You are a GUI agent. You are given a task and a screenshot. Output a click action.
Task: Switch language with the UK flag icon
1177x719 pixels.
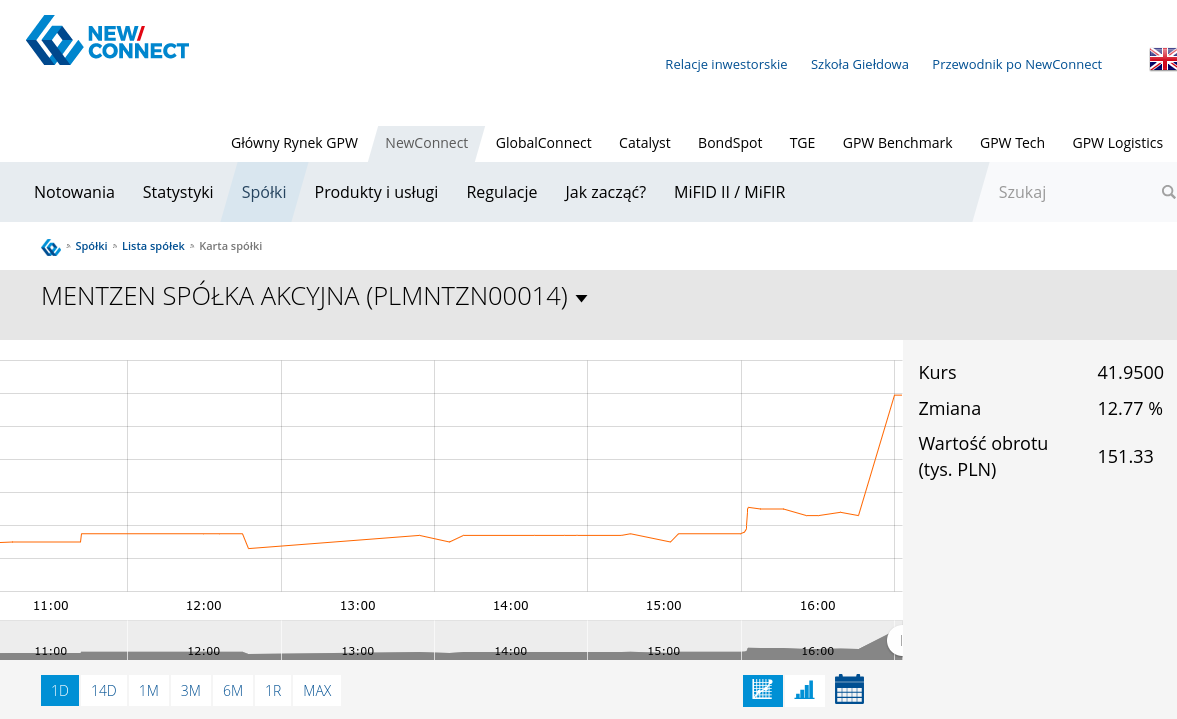pyautogui.click(x=1162, y=60)
